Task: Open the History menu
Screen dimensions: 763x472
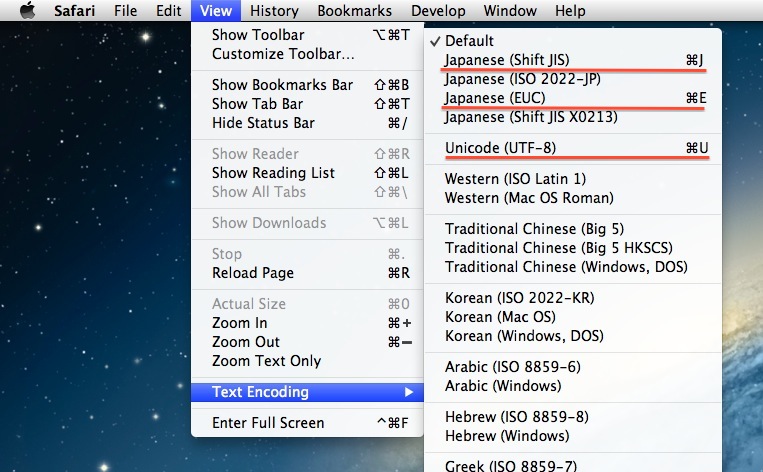Action: pyautogui.click(x=274, y=11)
